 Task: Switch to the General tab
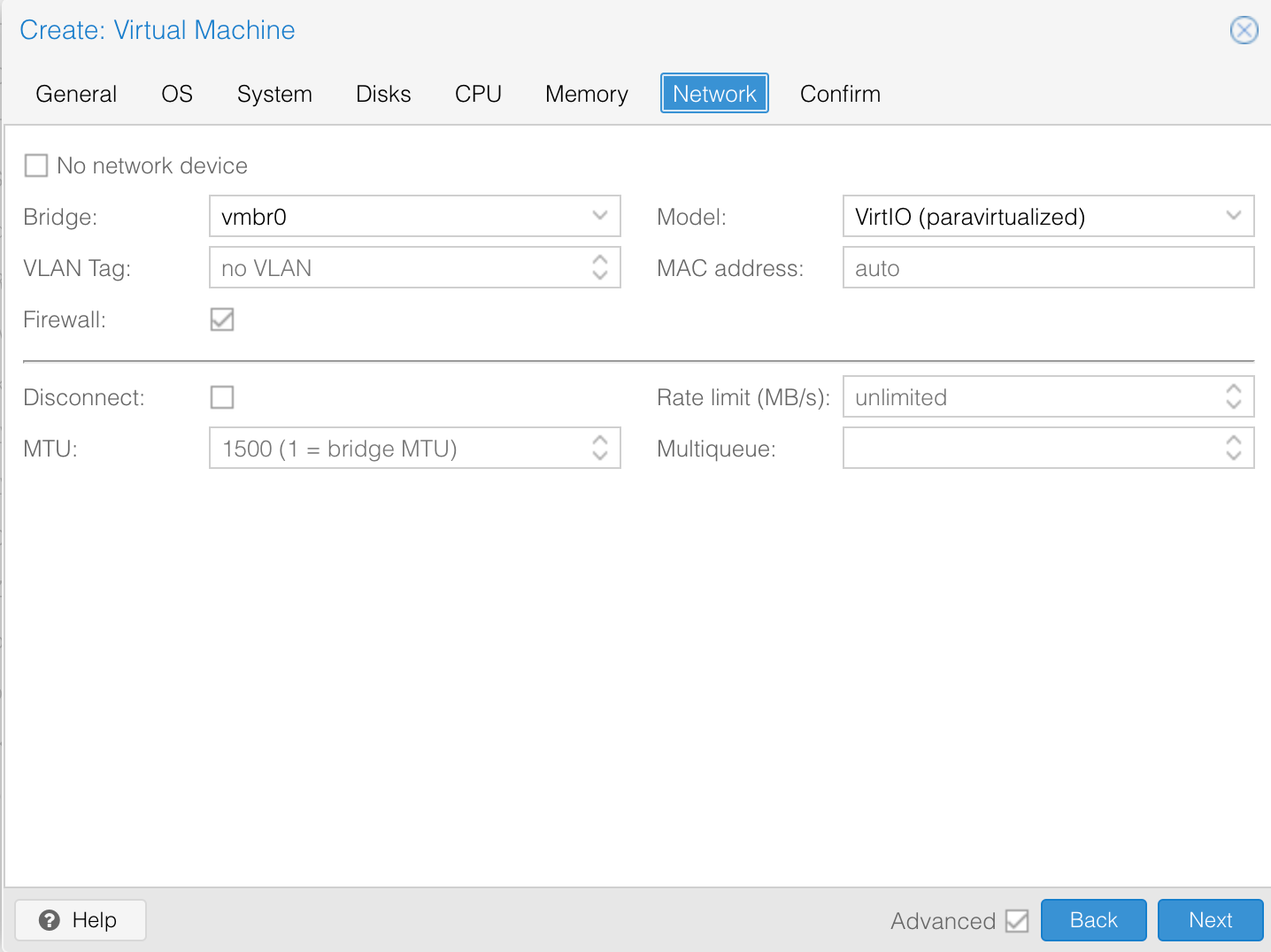pyautogui.click(x=76, y=94)
